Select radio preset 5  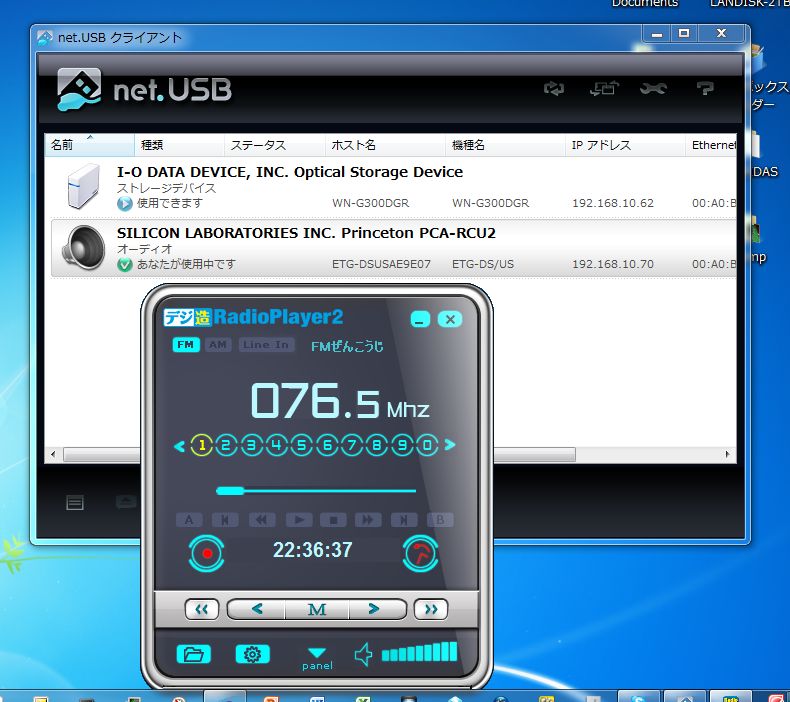point(302,445)
